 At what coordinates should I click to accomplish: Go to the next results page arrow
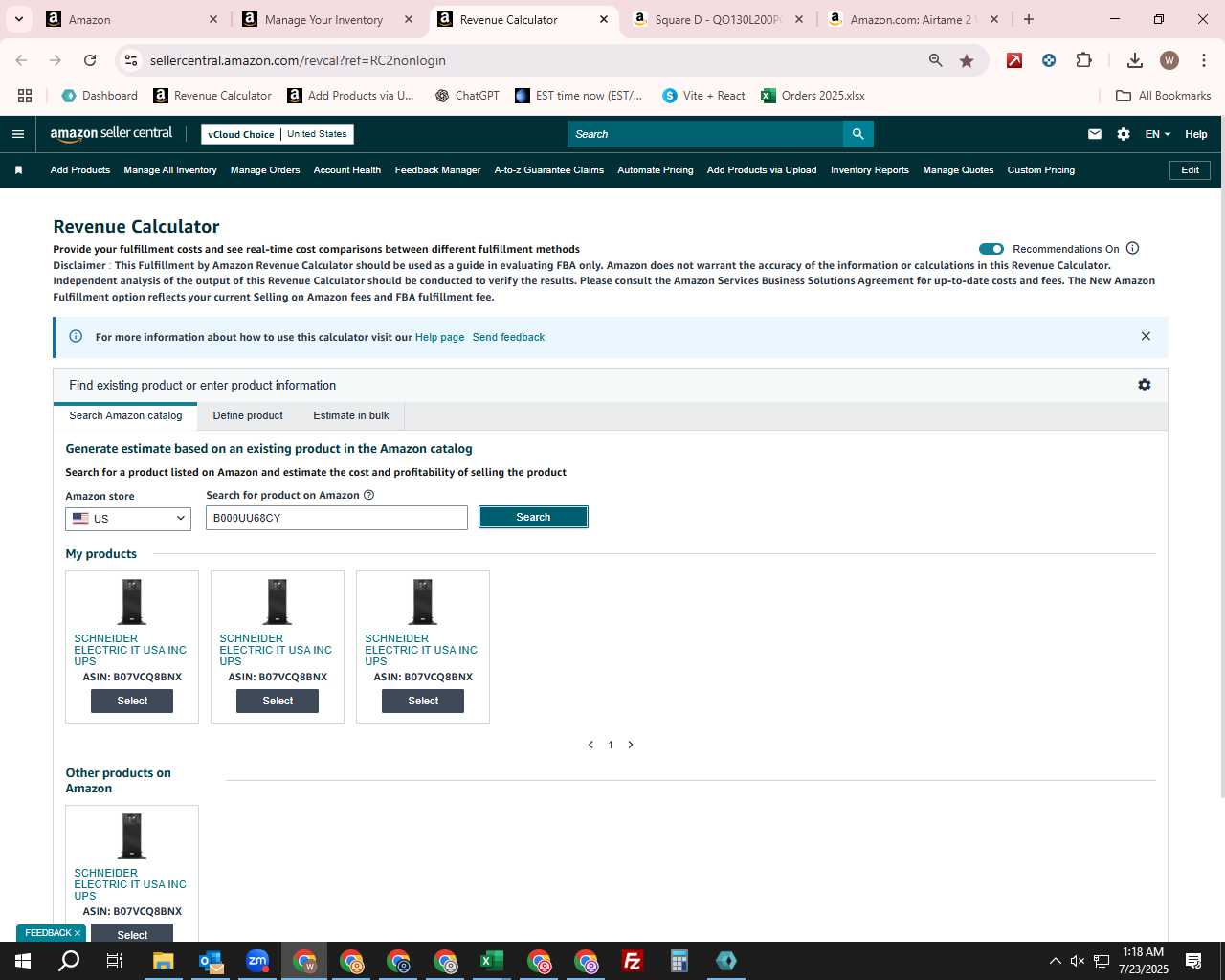click(x=631, y=745)
